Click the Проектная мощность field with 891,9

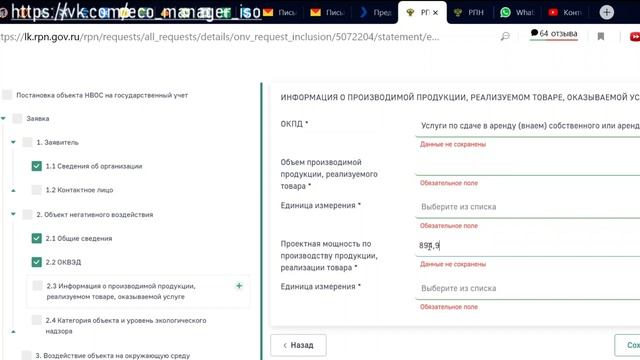(x=528, y=246)
